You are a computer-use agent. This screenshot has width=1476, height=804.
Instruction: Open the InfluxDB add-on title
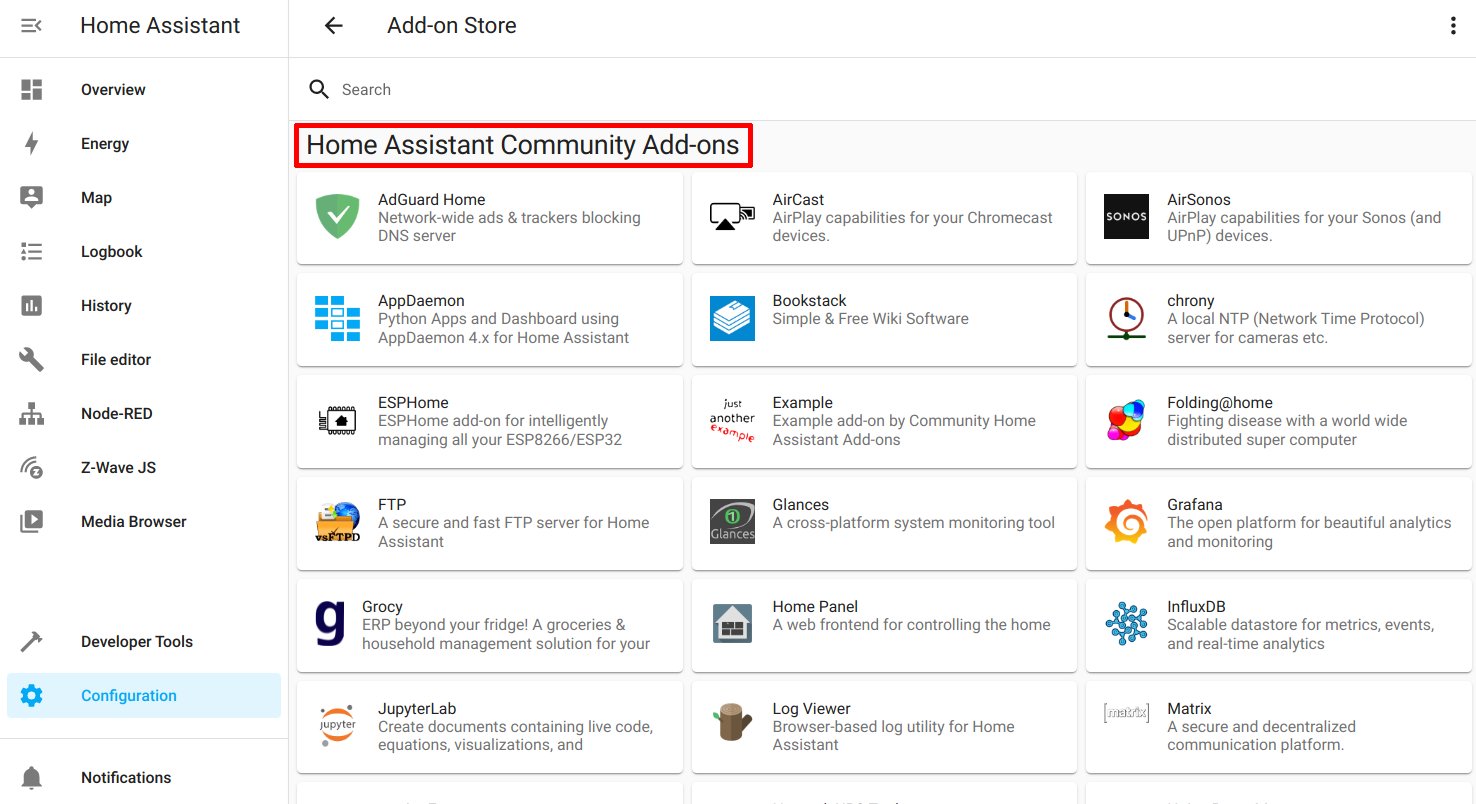click(x=1196, y=607)
